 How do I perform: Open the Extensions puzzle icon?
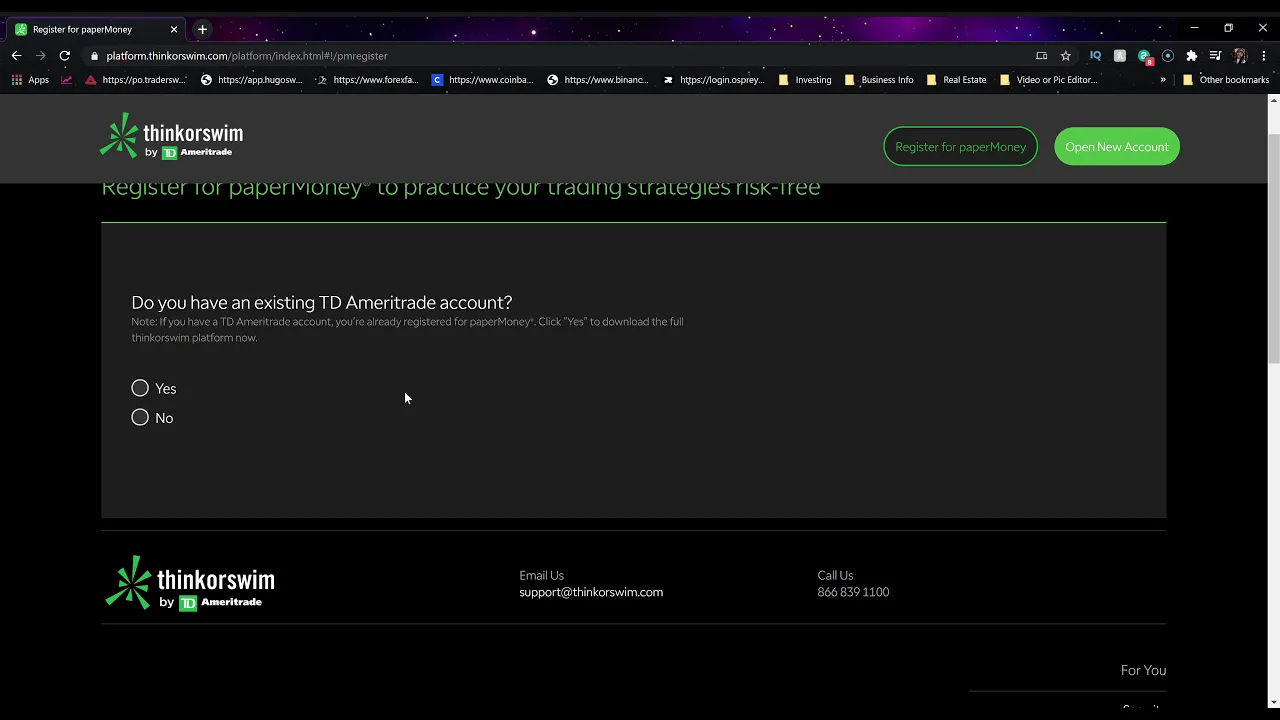1192,56
